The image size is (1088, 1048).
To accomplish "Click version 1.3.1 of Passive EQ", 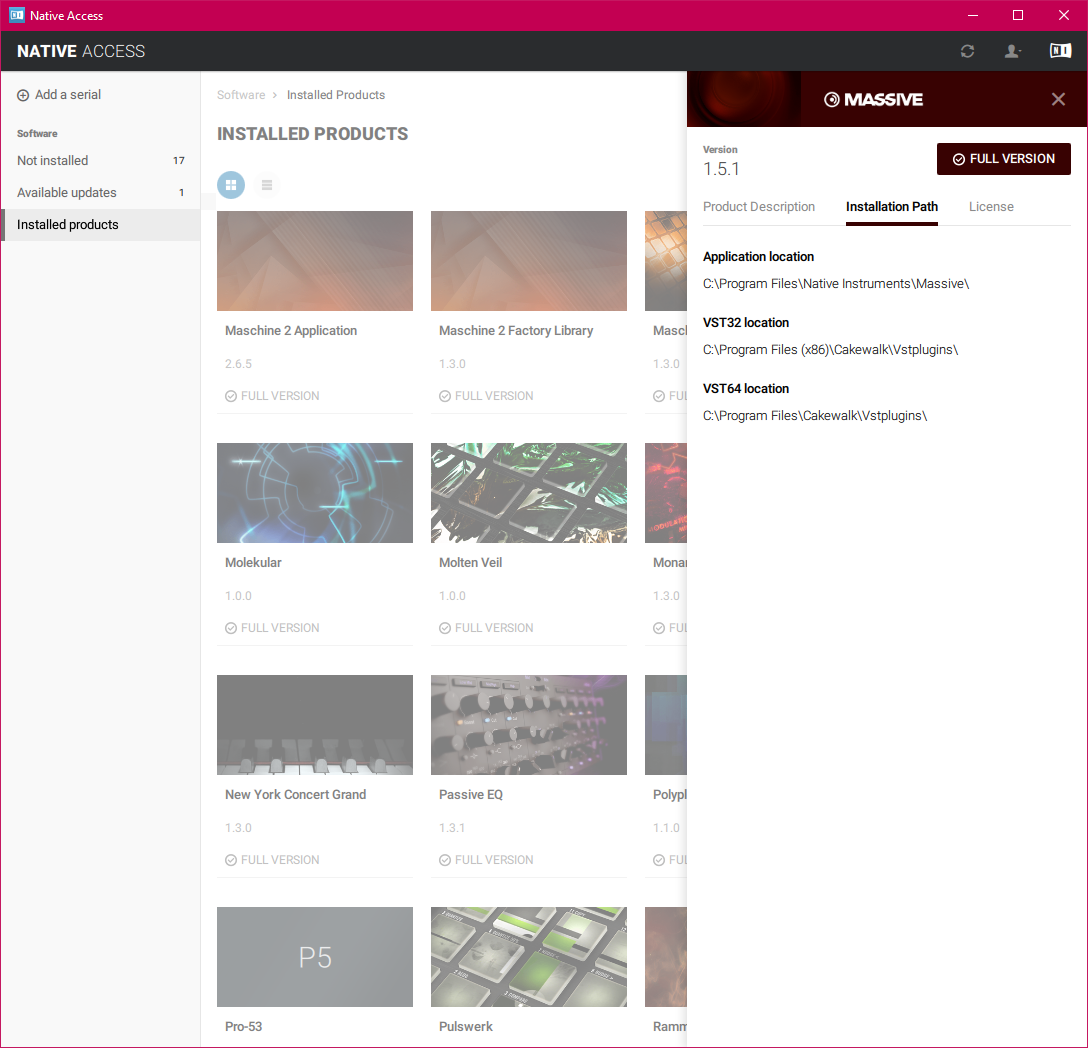I will coord(452,827).
